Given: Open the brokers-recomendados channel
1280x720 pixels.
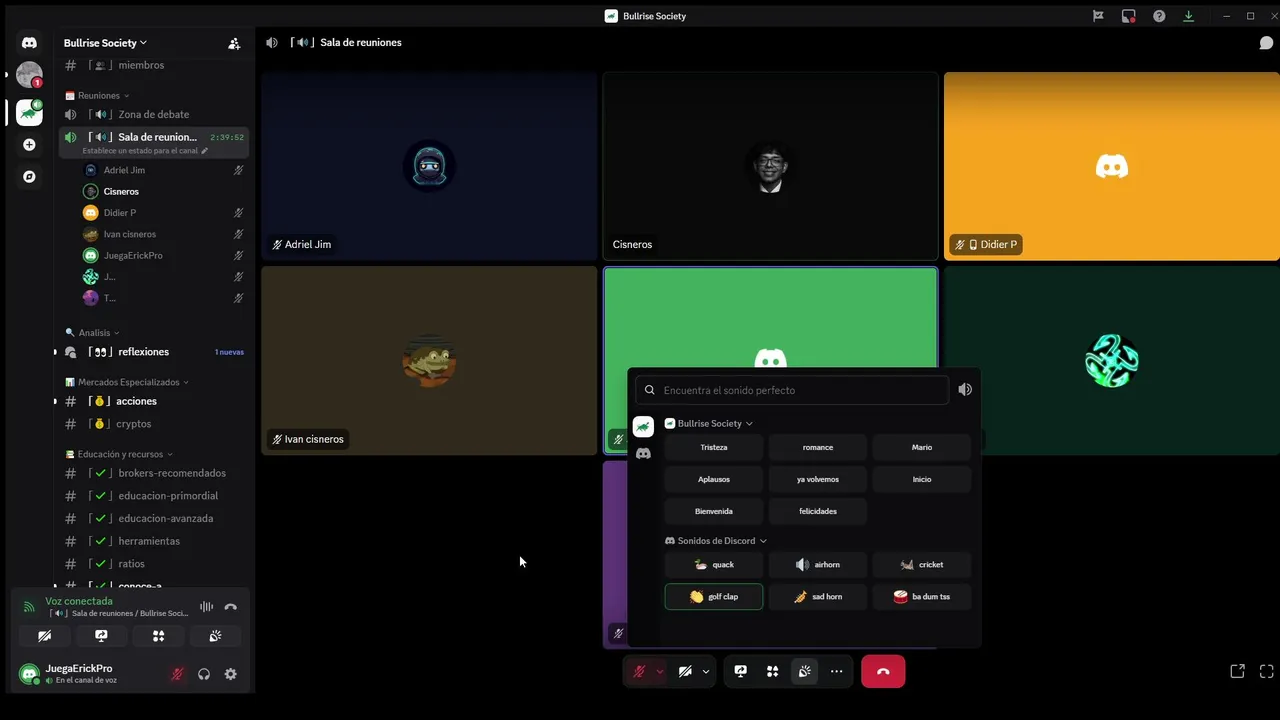Looking at the screenshot, I should coord(153,473).
